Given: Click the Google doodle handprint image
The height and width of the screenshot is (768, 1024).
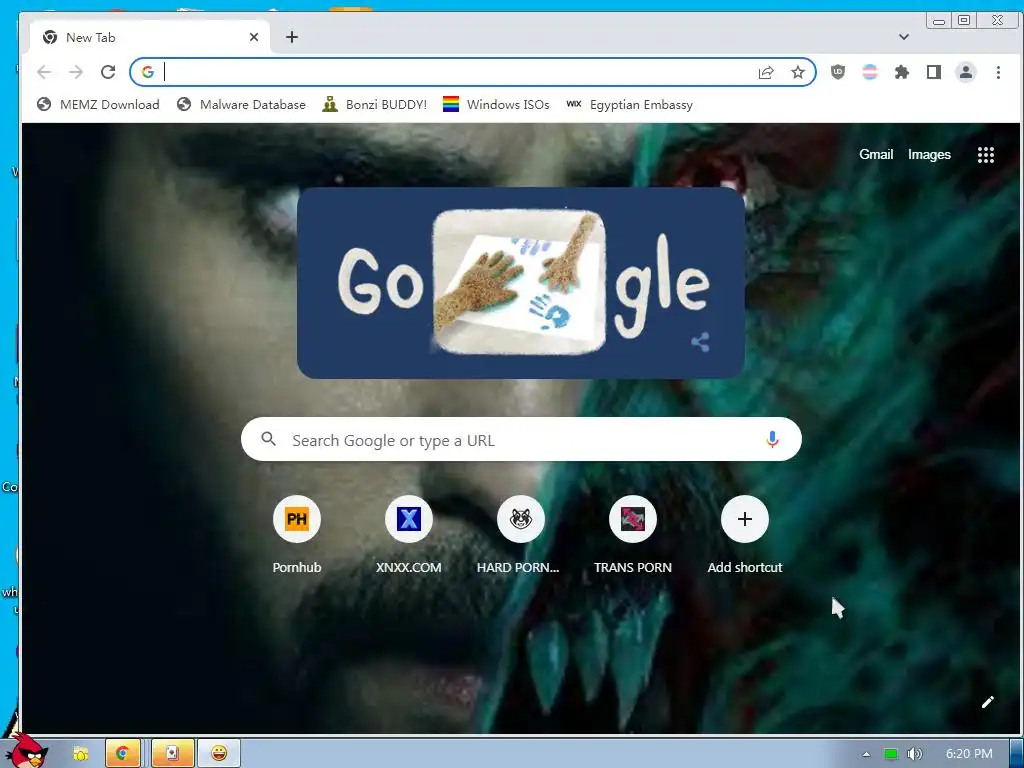Looking at the screenshot, I should click(520, 282).
